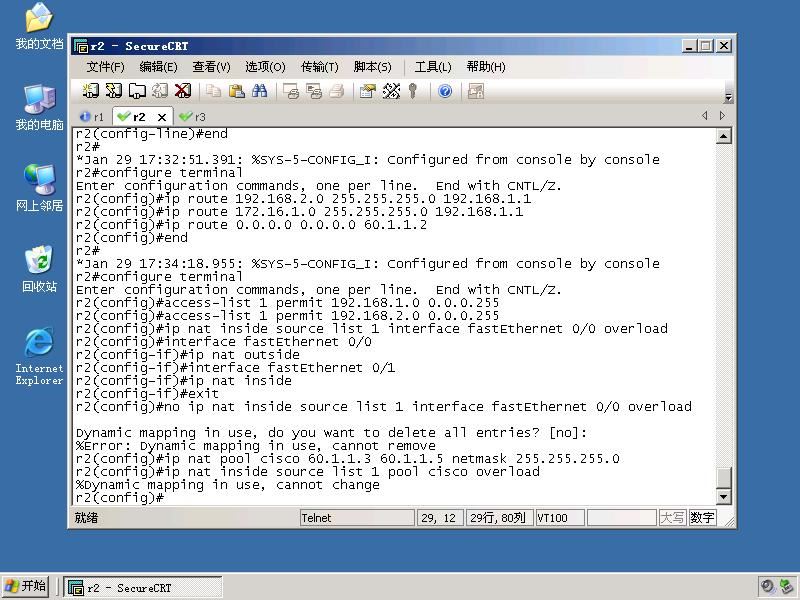Click the 开始 Start button
Image resolution: width=800 pixels, height=600 pixels.
[26, 586]
